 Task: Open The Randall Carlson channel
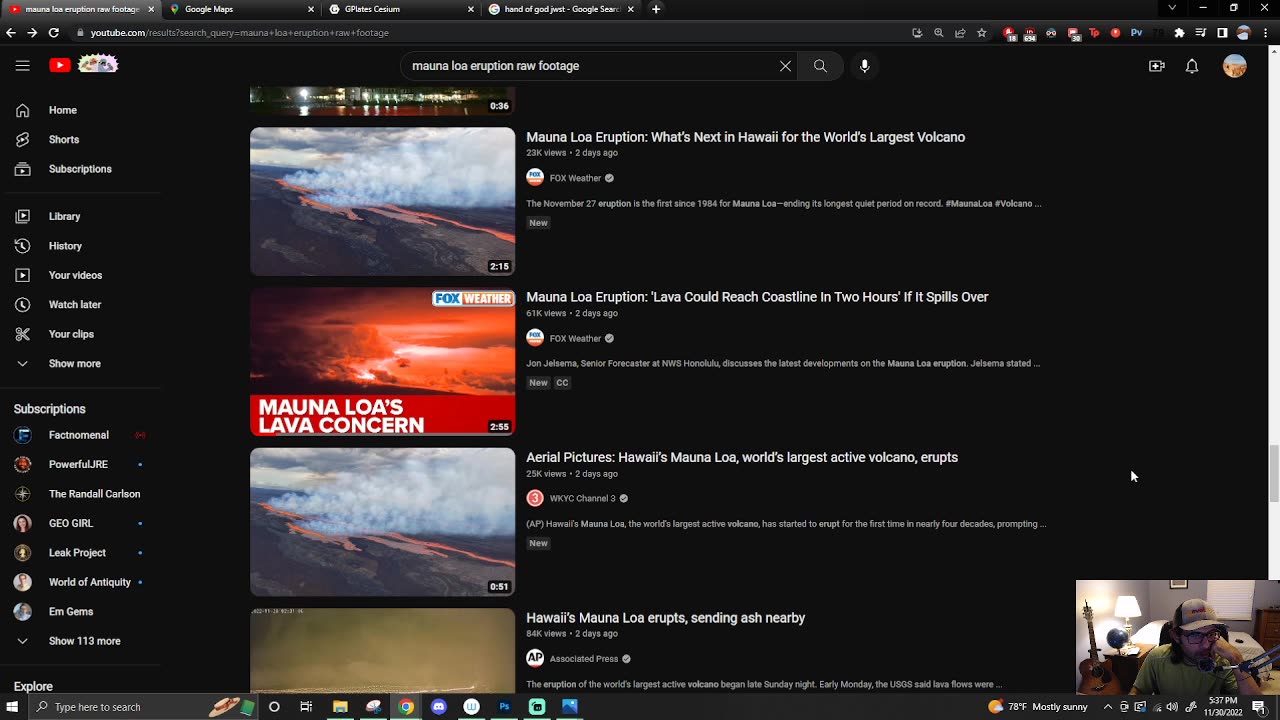pyautogui.click(x=80, y=494)
